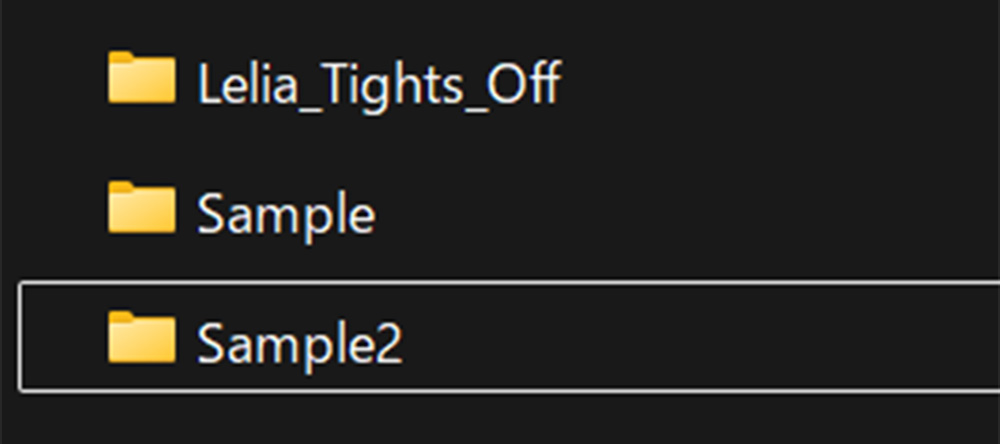
Task: Click the Sample folder icon
Action: pos(142,208)
